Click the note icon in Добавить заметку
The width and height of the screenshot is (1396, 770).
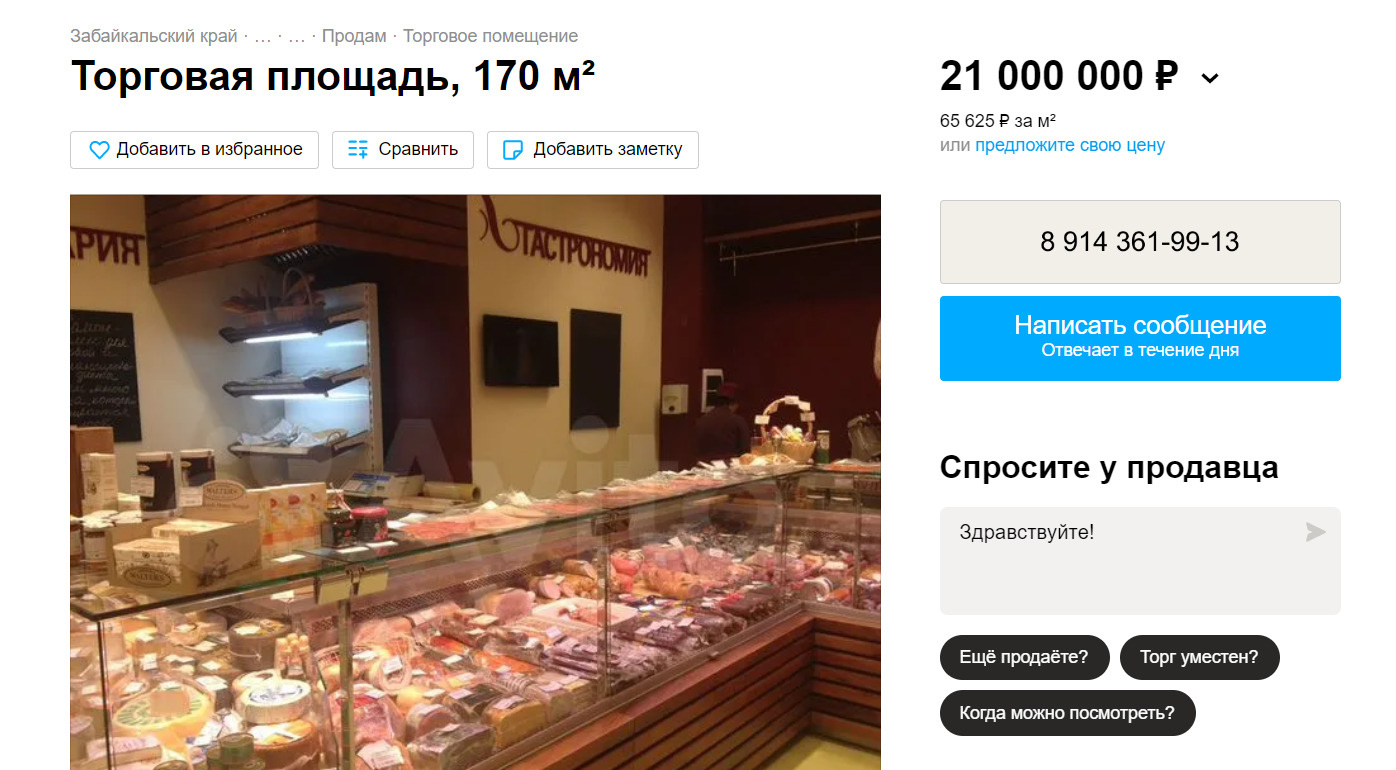[x=513, y=150]
